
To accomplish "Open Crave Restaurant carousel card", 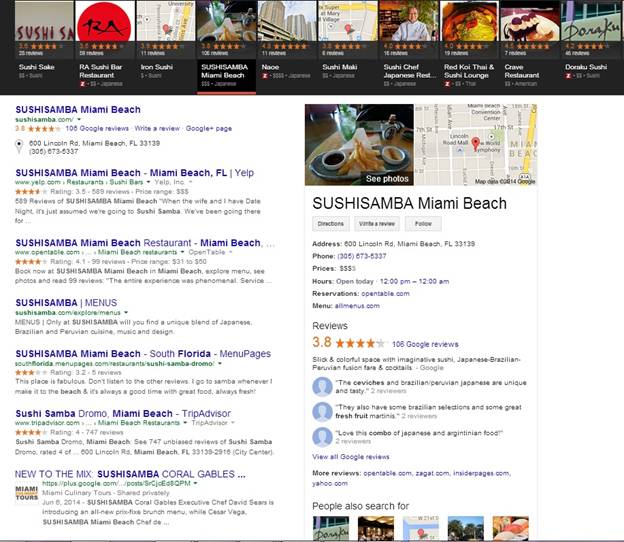I will pos(530,46).
